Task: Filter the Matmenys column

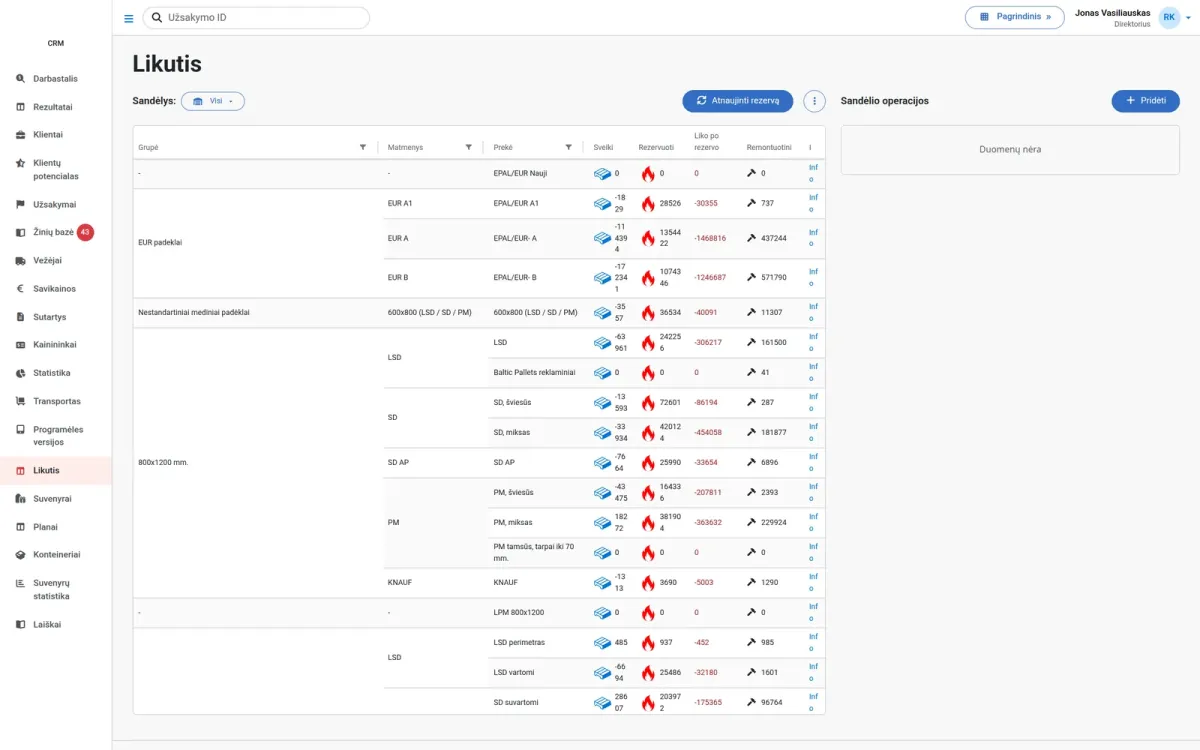Action: [x=468, y=147]
